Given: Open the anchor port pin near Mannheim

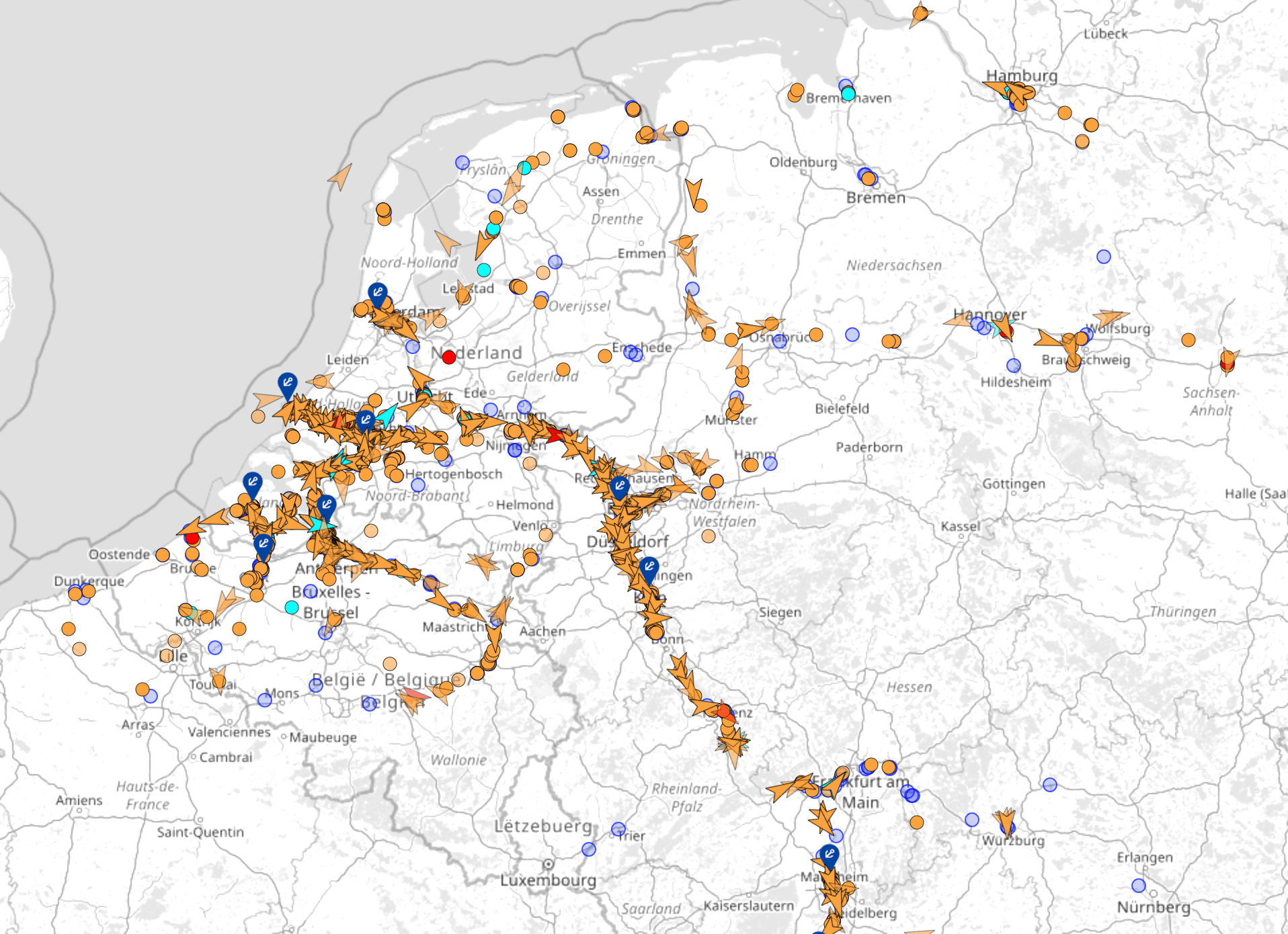Looking at the screenshot, I should (830, 855).
